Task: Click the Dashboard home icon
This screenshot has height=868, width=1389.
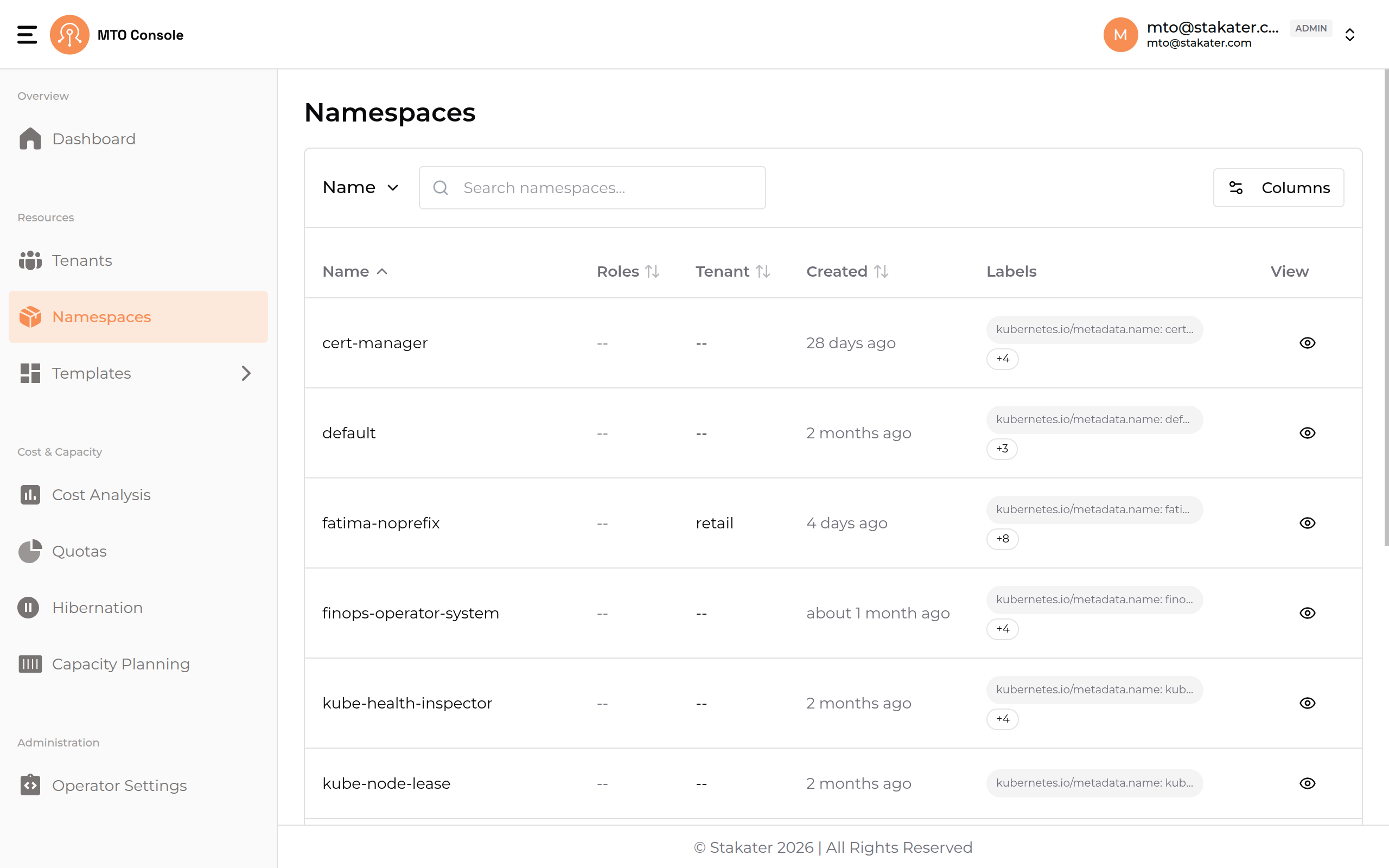Action: [x=30, y=138]
